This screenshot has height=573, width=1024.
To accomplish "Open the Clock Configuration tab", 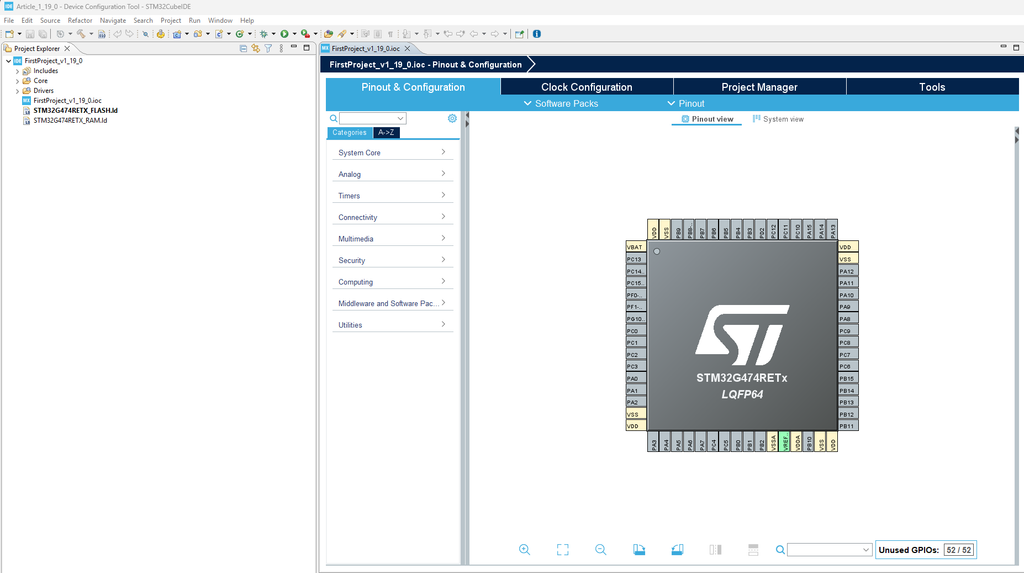I will coord(586,87).
